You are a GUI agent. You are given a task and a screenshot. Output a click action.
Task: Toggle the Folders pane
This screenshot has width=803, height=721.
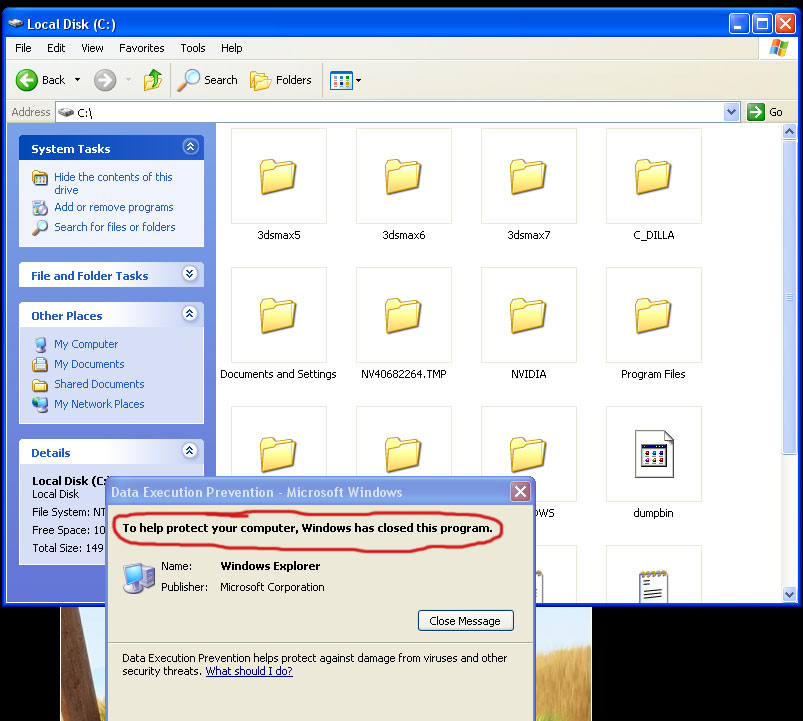281,80
